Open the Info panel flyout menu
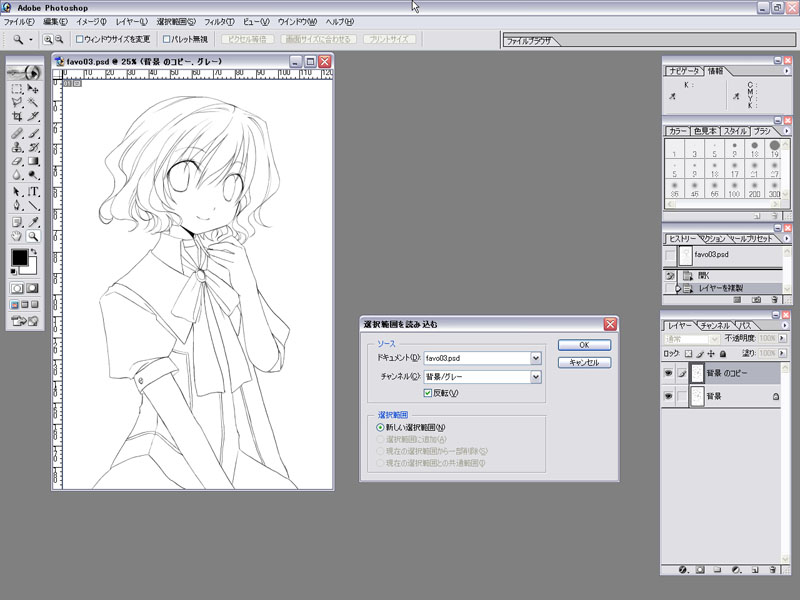The width and height of the screenshot is (800, 600). 786,71
